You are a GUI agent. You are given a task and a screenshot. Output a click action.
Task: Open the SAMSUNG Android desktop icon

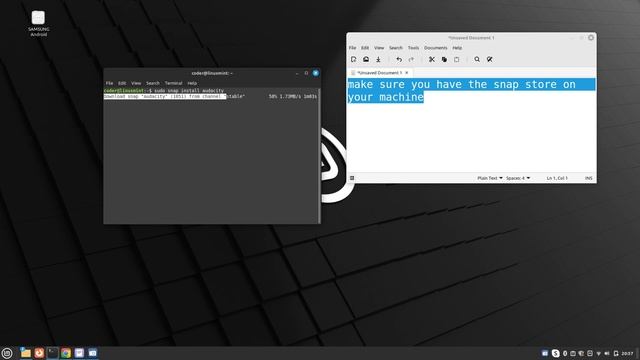[x=38, y=23]
